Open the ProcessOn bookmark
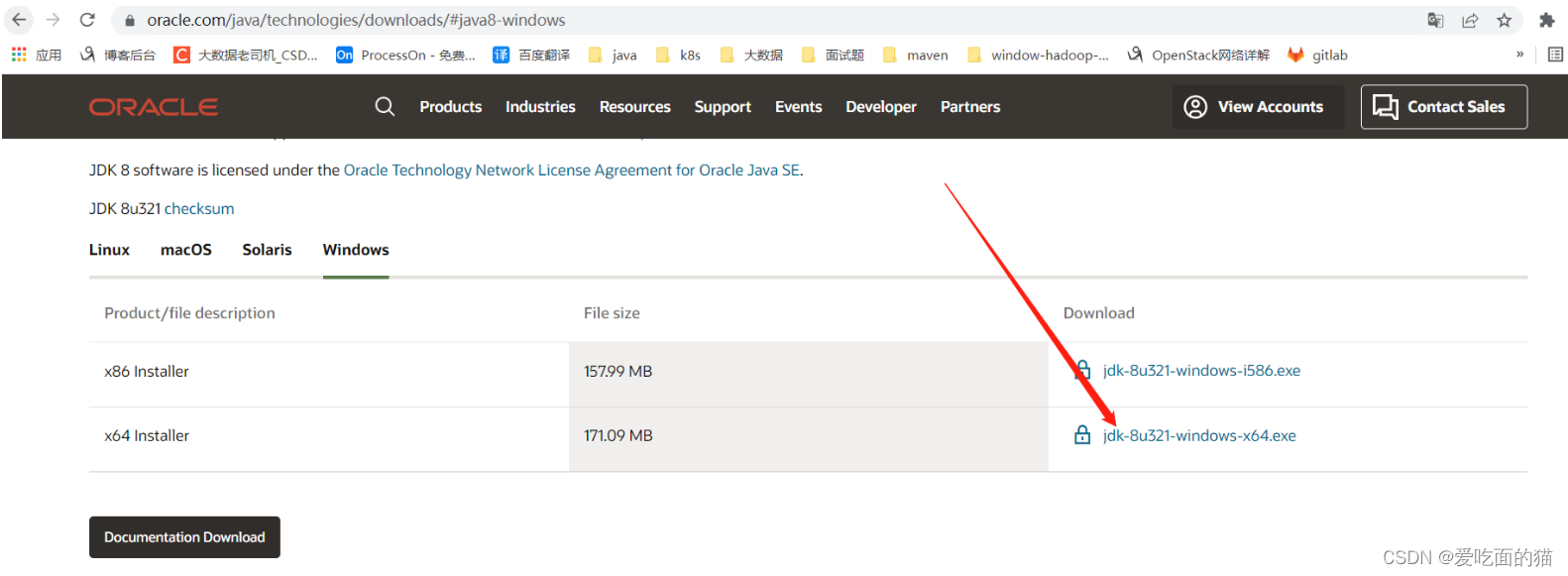The width and height of the screenshot is (1568, 576). [405, 55]
